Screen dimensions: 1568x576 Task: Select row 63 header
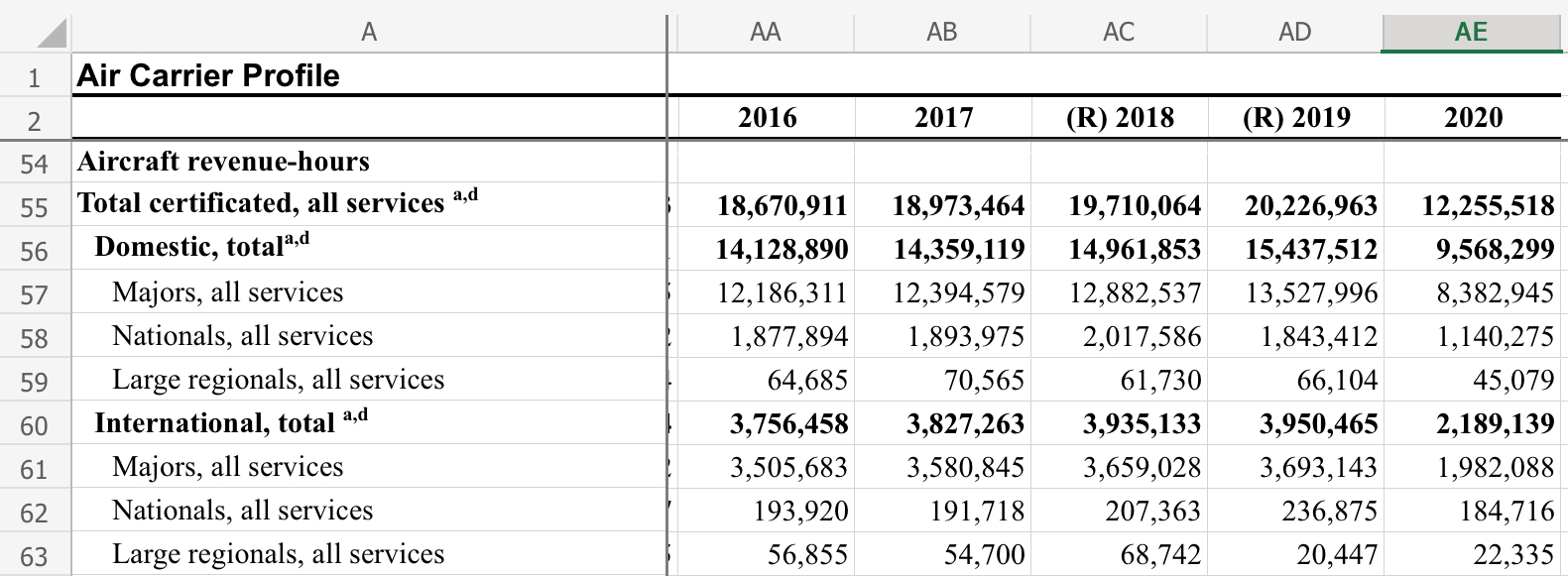[35, 554]
